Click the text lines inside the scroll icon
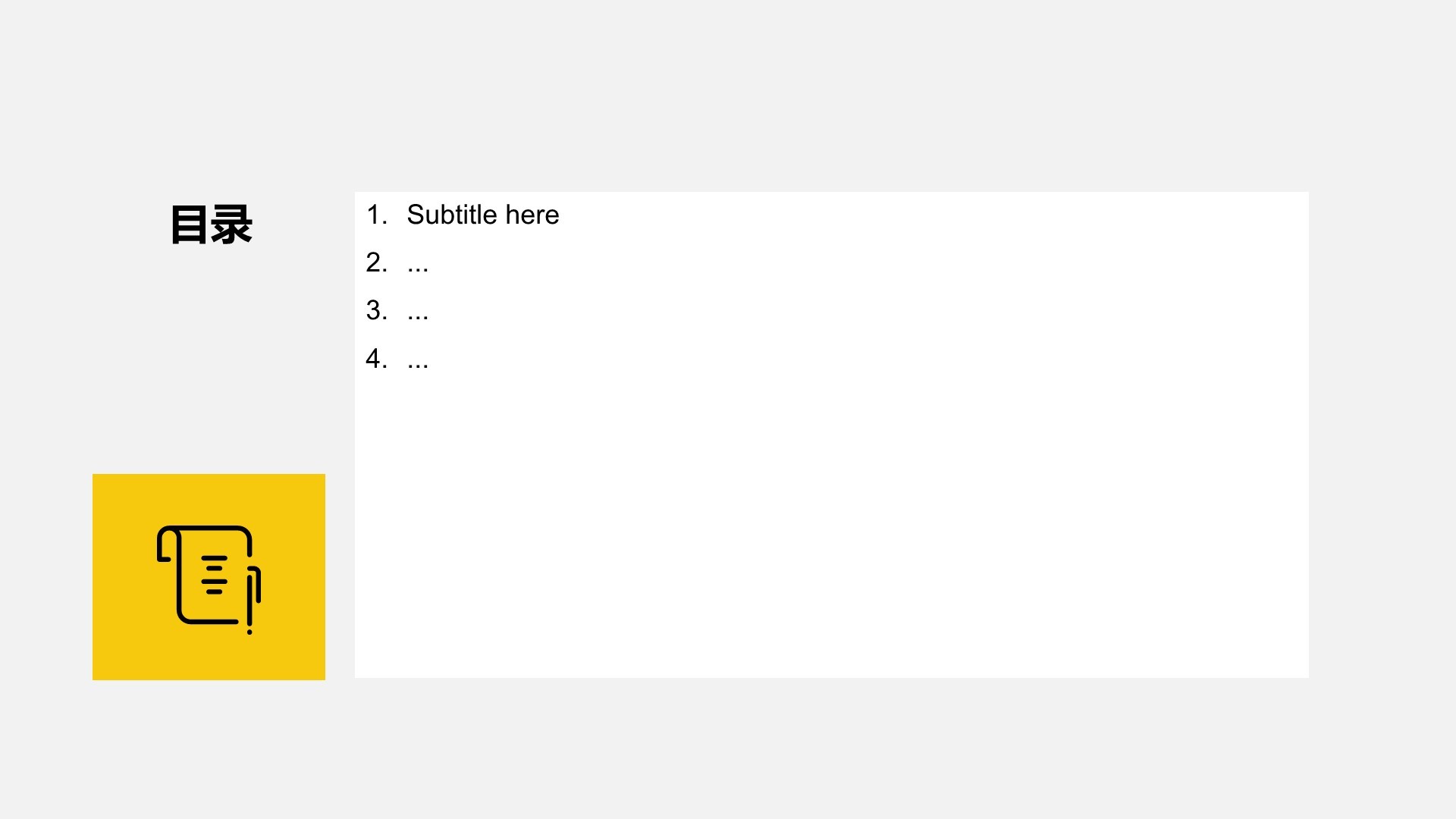 point(215,575)
